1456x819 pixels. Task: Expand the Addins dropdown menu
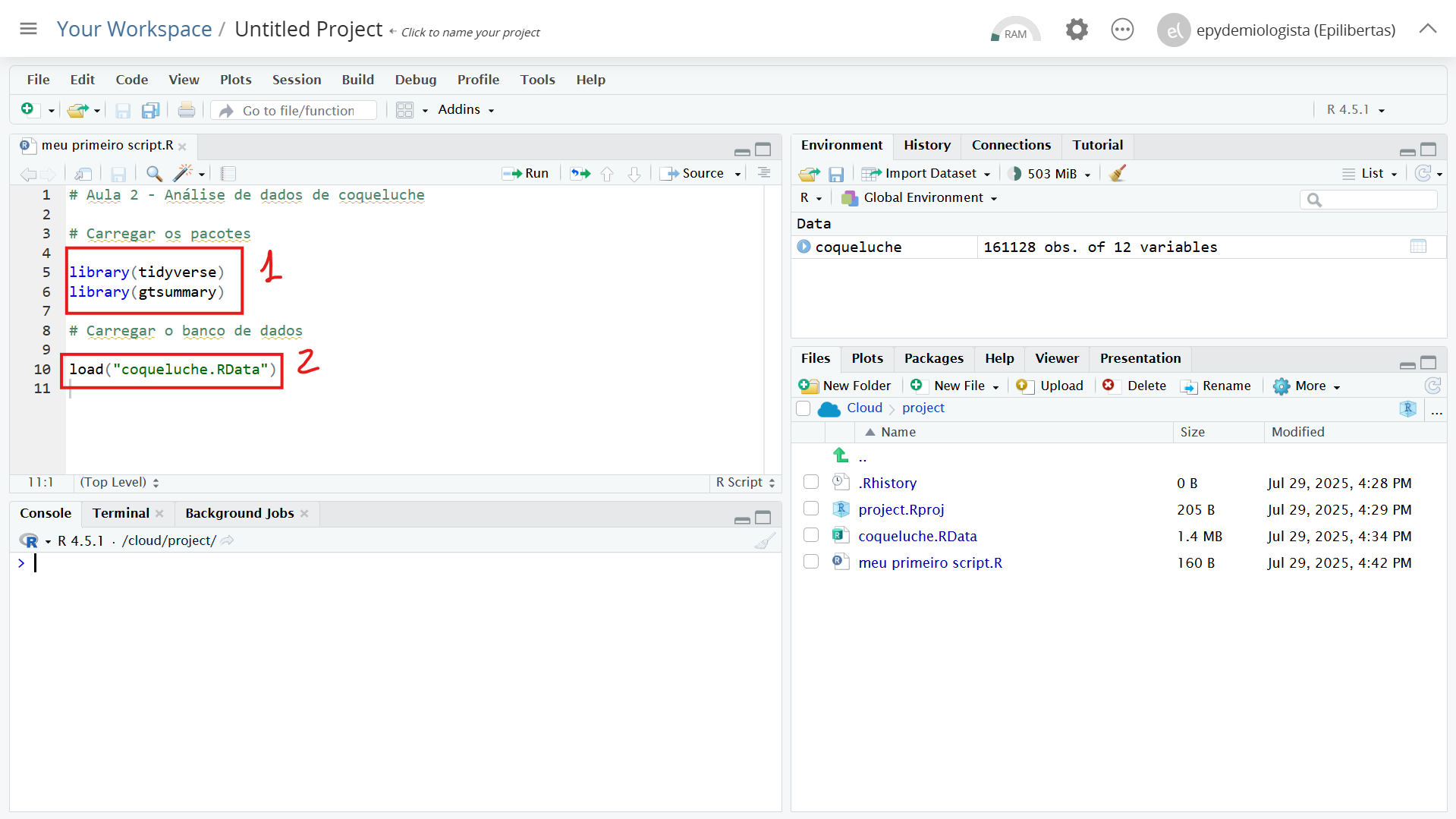(466, 110)
